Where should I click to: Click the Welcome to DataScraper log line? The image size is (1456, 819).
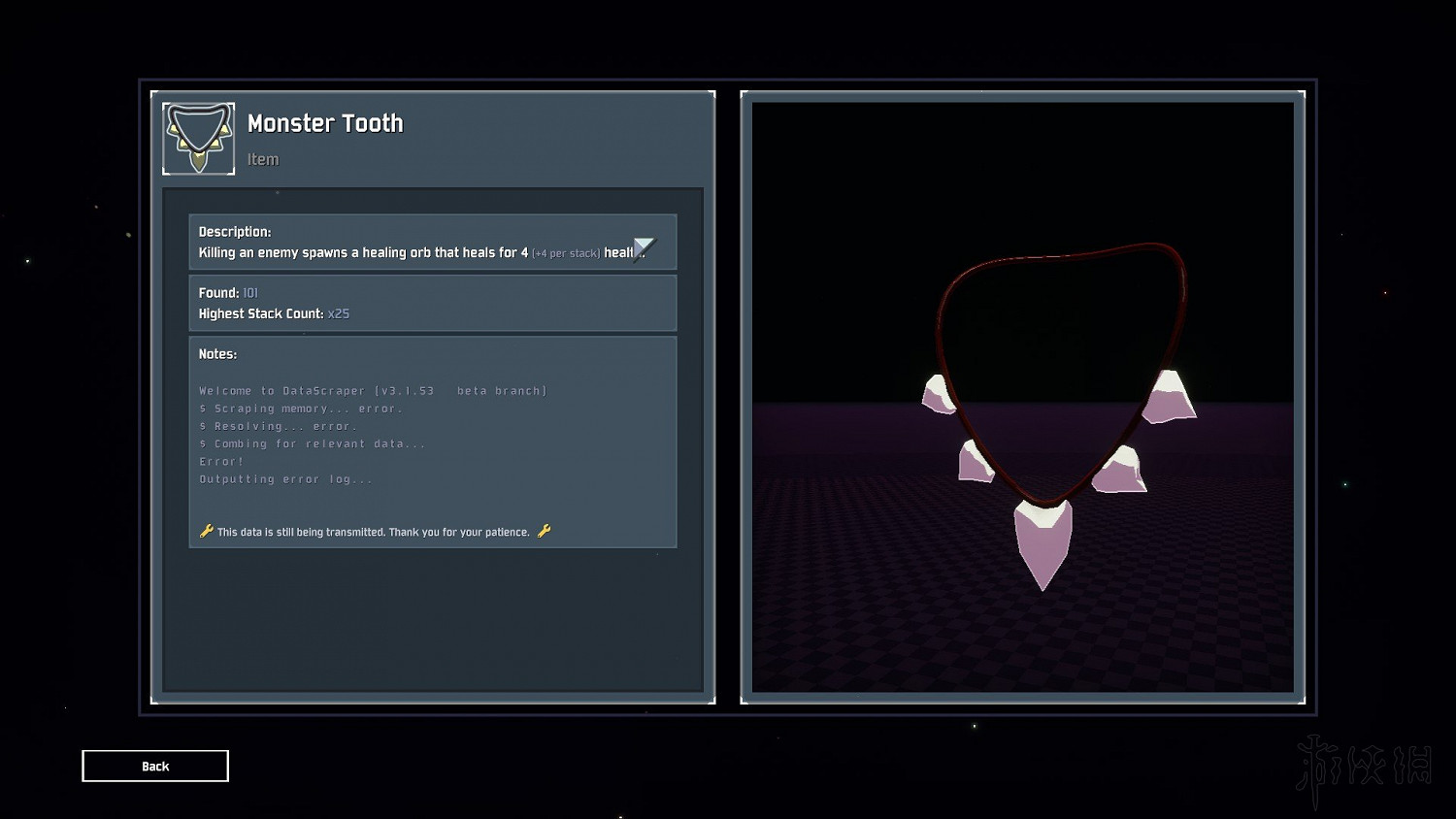click(x=373, y=391)
